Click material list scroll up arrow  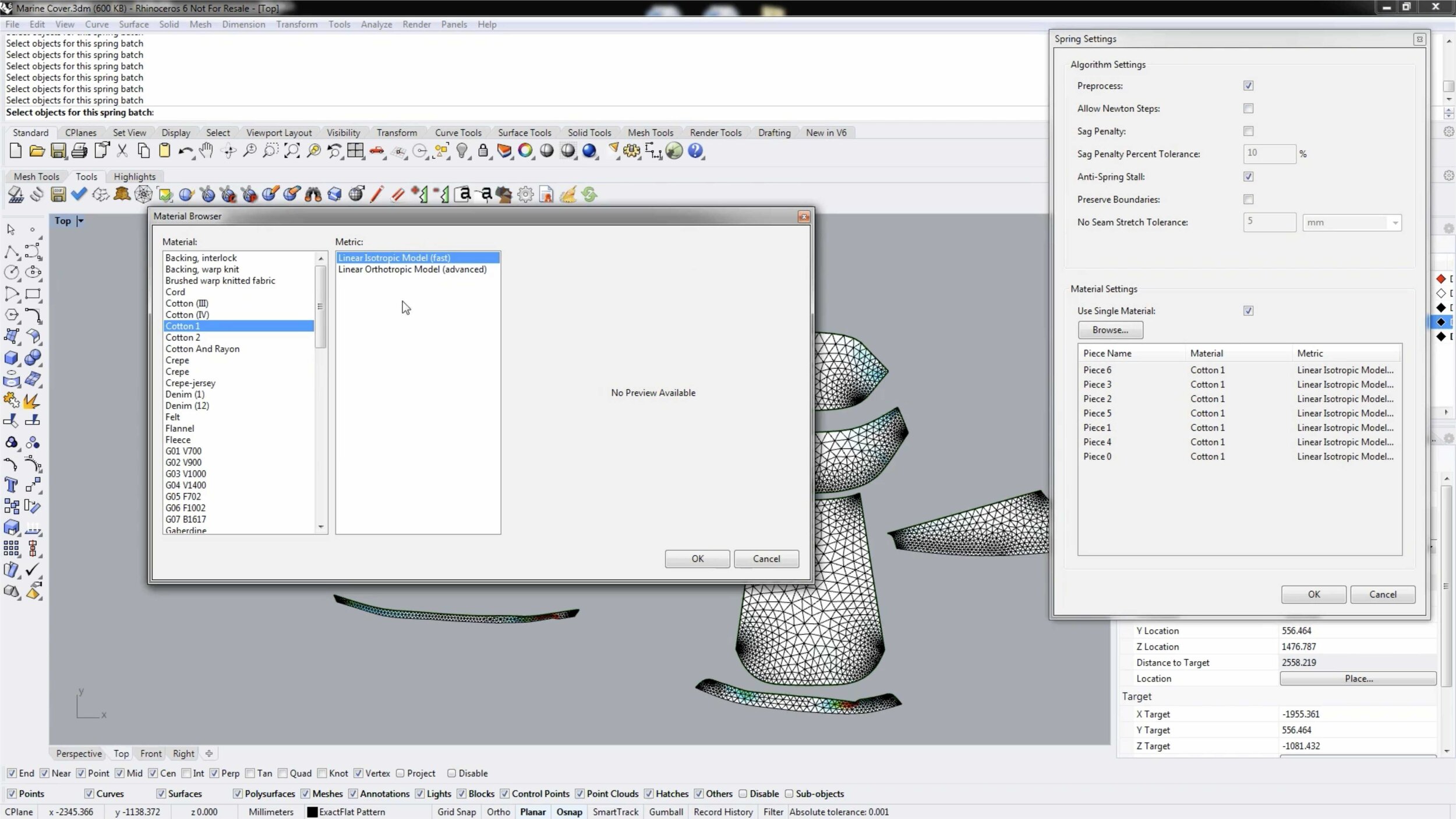(x=321, y=258)
